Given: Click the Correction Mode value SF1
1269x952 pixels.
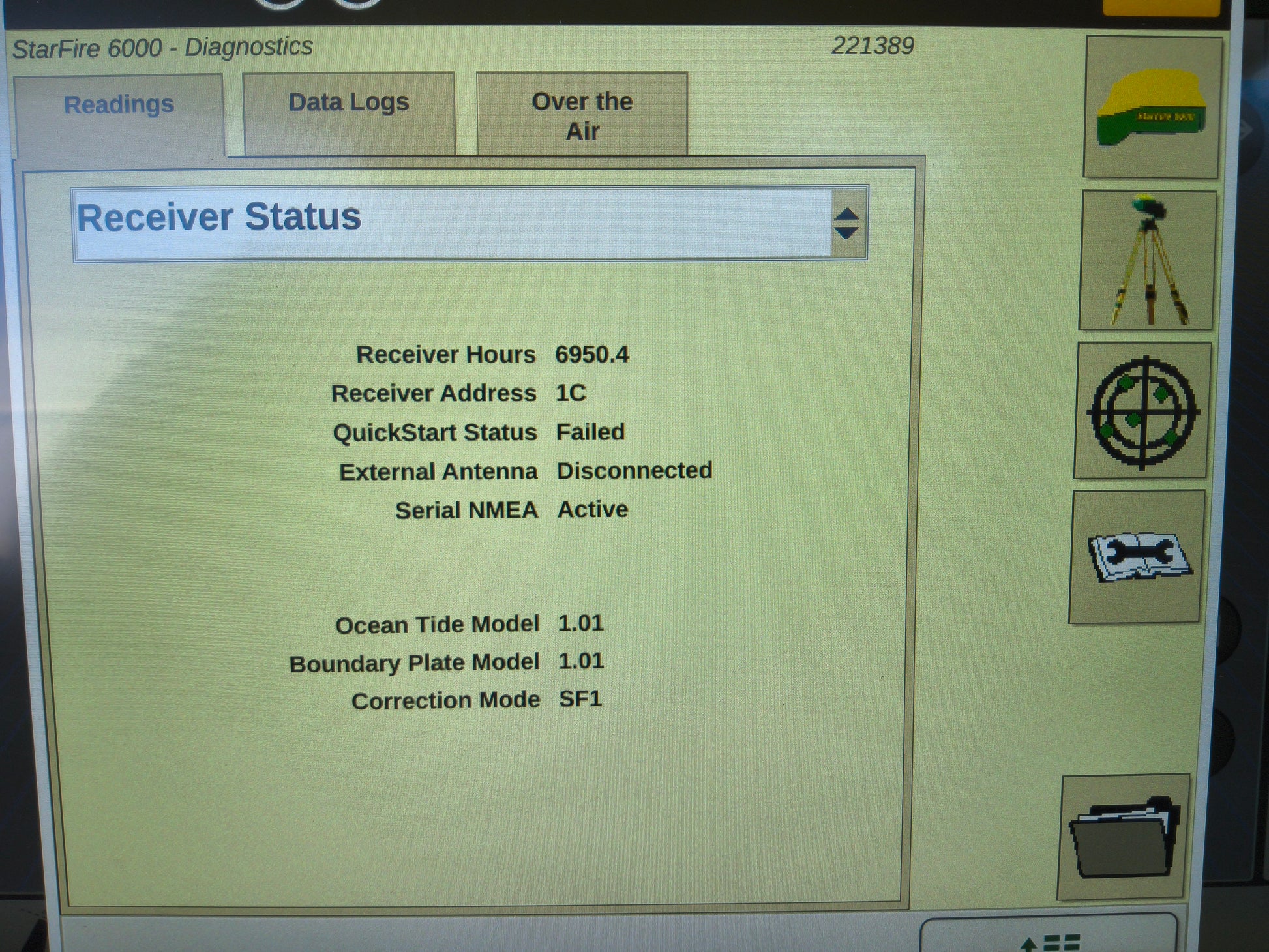Looking at the screenshot, I should 580,699.
